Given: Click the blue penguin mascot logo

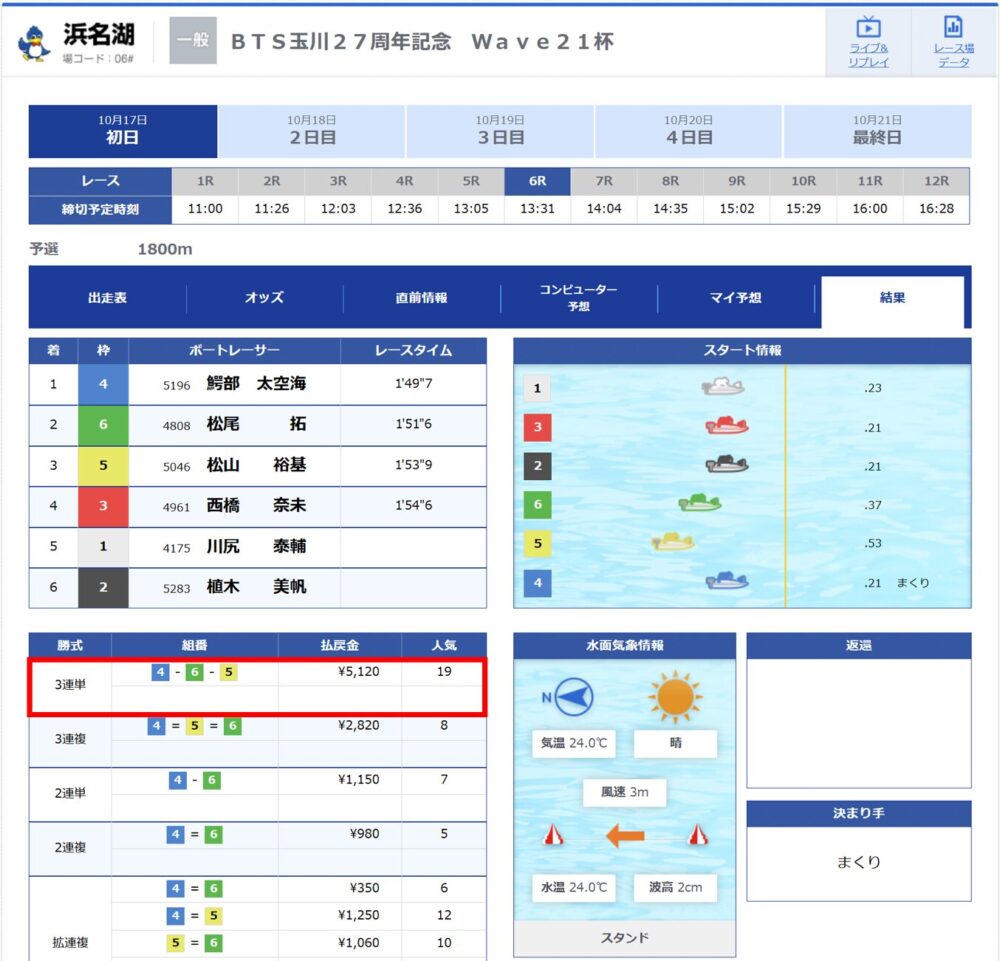Looking at the screenshot, I should pos(34,44).
